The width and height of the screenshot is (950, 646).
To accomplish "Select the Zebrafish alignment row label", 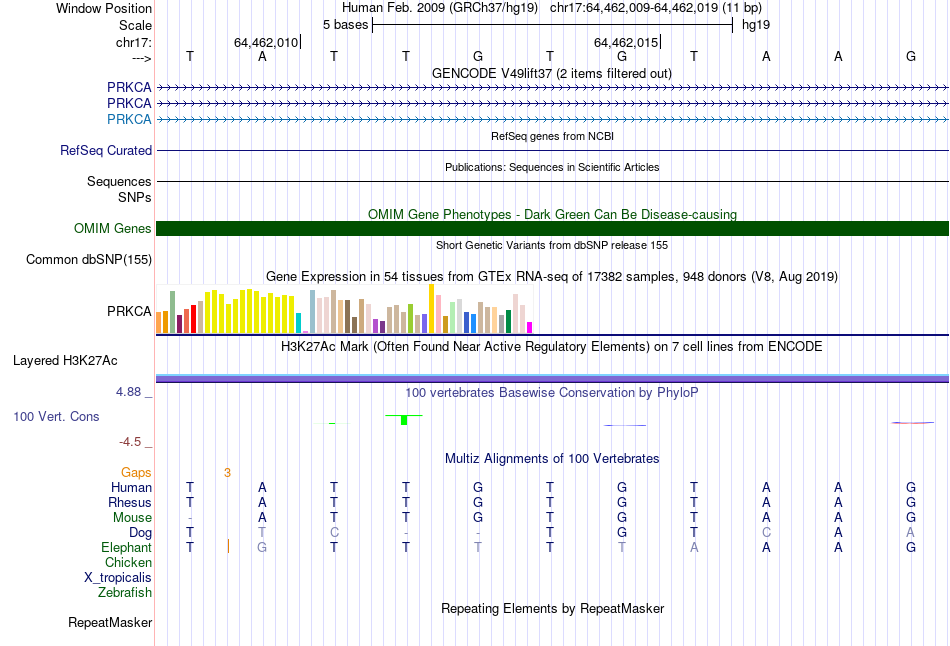I will [x=125, y=592].
